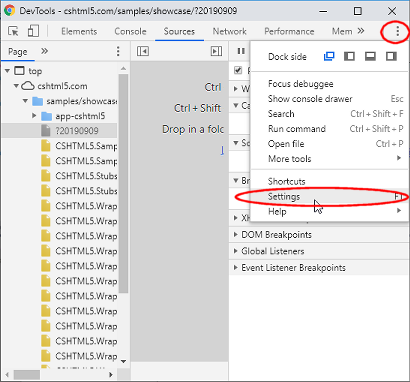This screenshot has width=410, height=382.
Task: Select Search in the menu
Action: [281, 114]
